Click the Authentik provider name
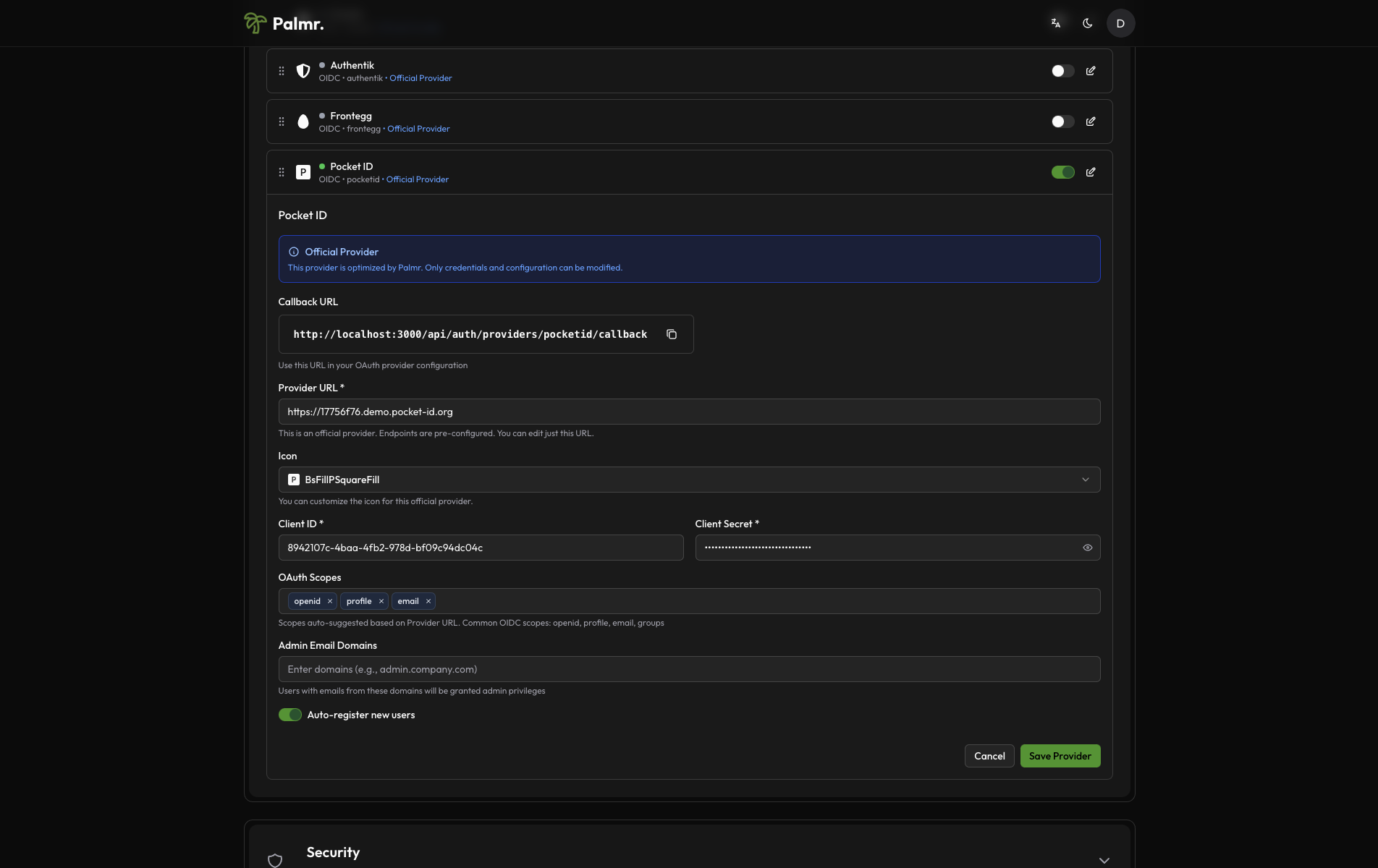 [x=352, y=65]
